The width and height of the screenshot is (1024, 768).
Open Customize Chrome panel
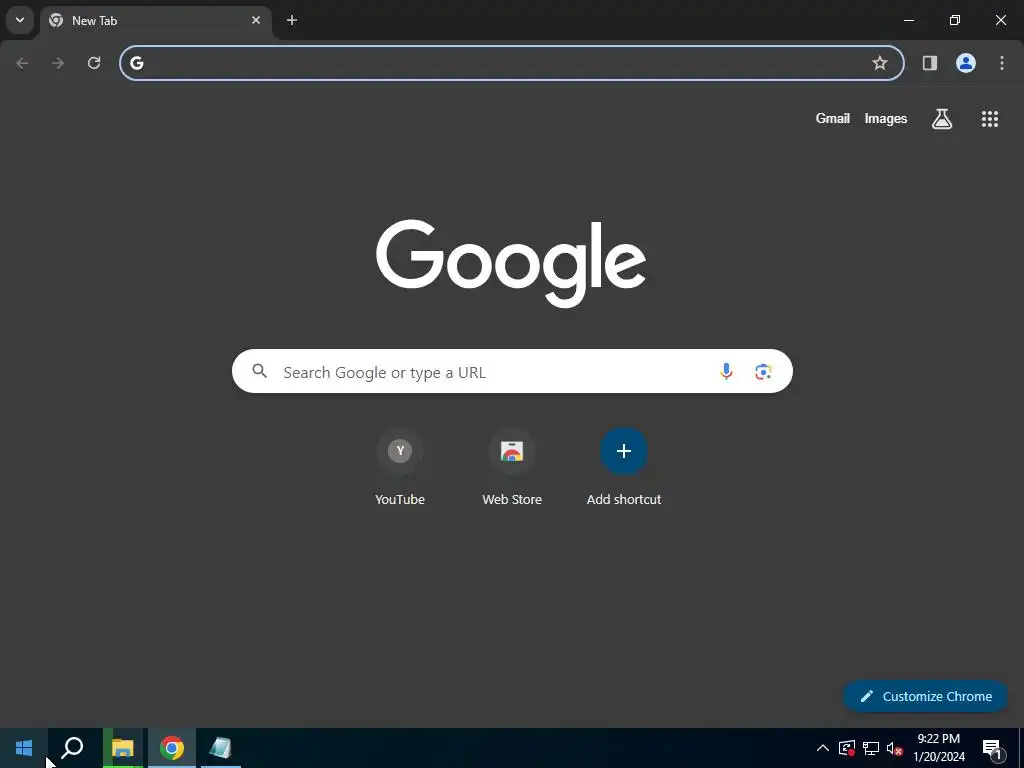point(925,696)
